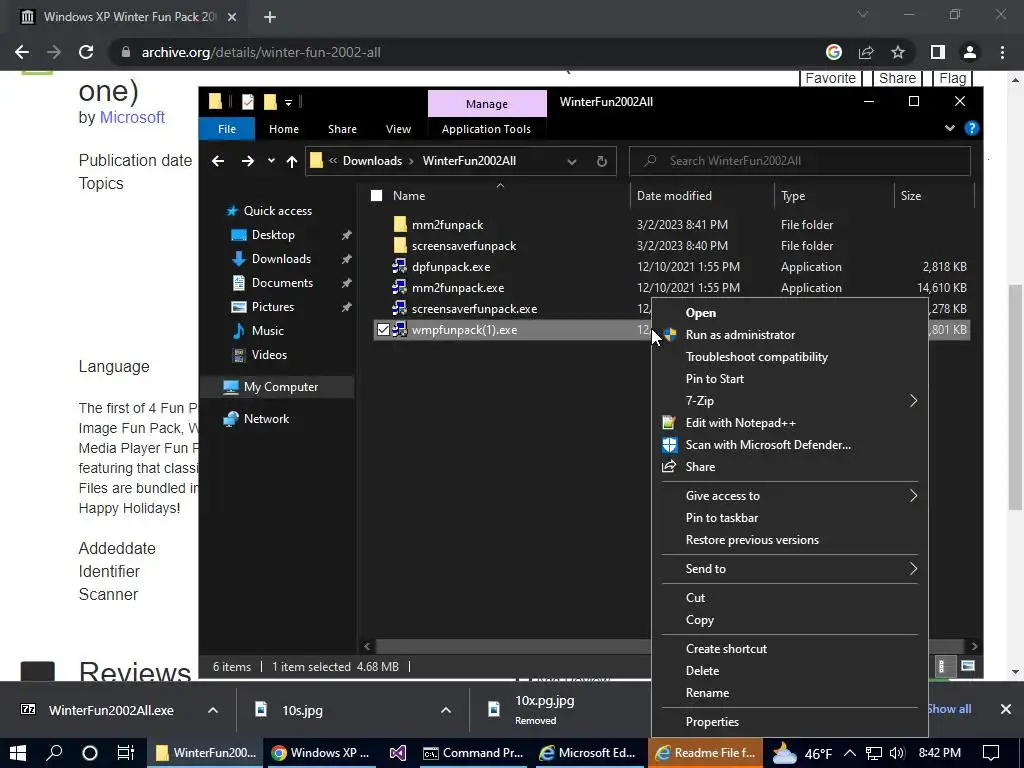Click the Favorite button on archive.org

(830, 78)
